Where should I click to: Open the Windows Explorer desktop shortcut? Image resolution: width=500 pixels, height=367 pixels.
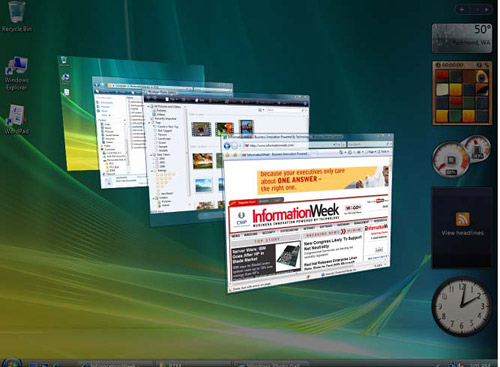coord(16,74)
